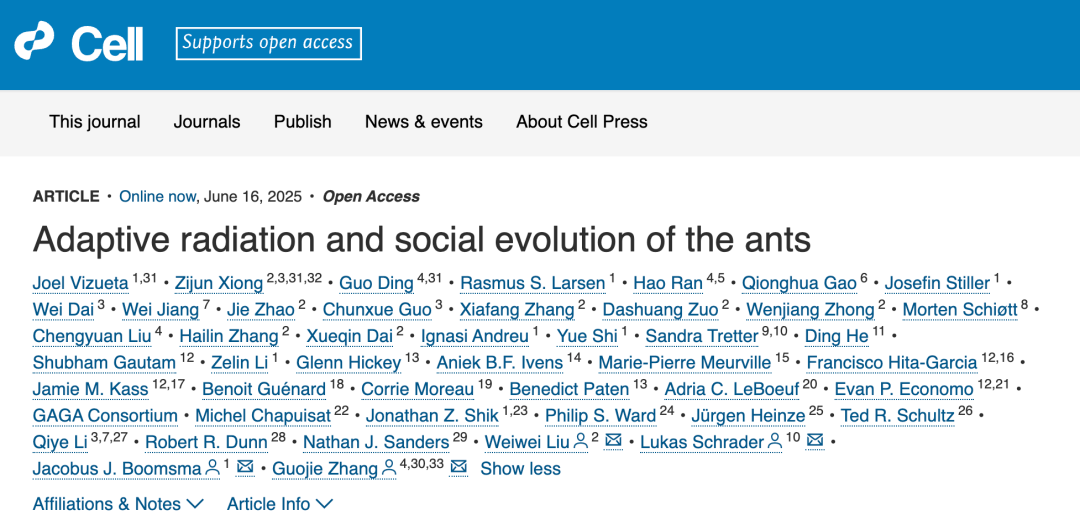Viewport: 1080px width, 526px height.
Task: Click envelope icon after Lukas Schrader
Action: tap(816, 442)
